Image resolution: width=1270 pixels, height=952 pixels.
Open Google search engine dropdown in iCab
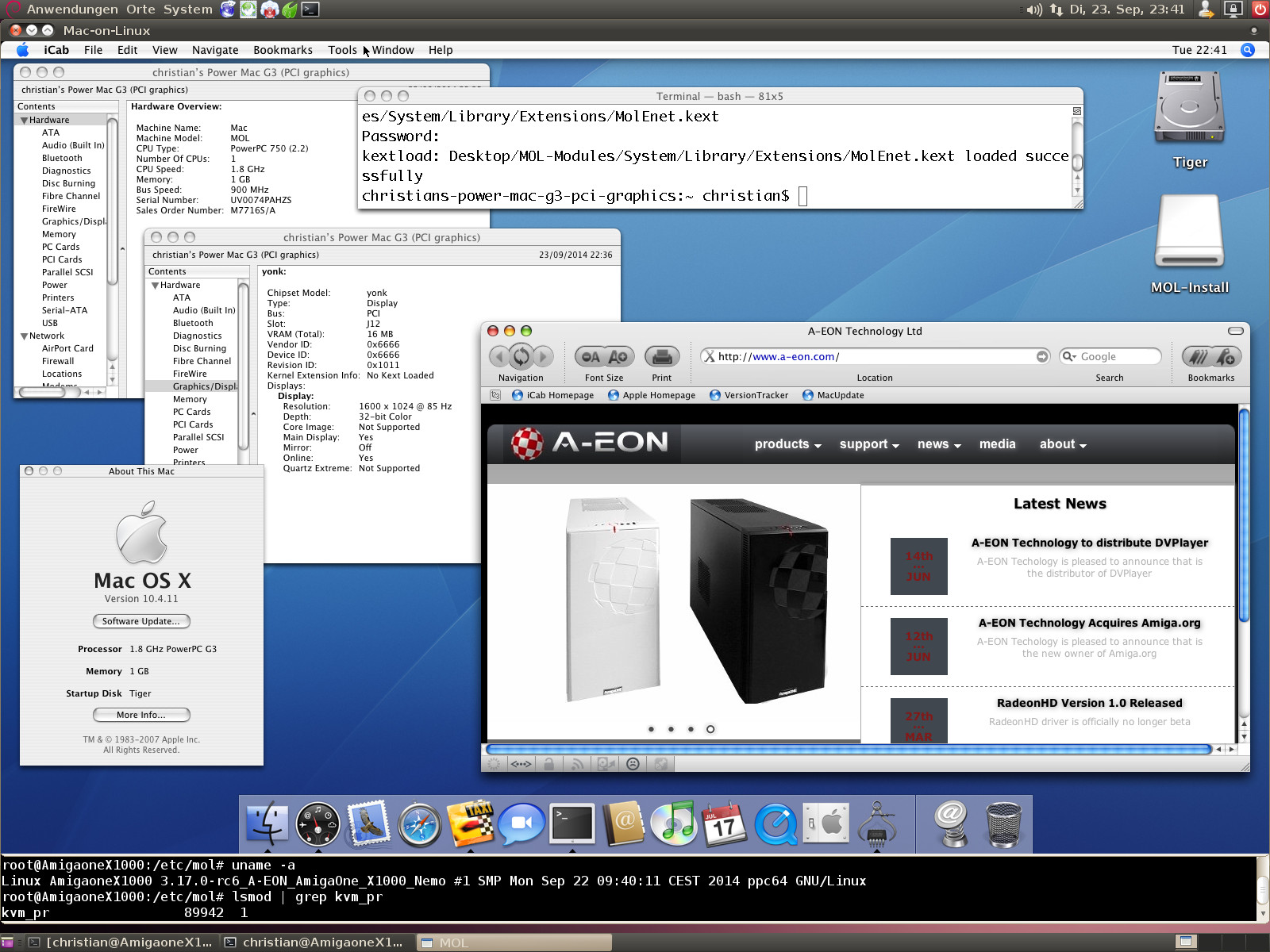click(x=1069, y=357)
